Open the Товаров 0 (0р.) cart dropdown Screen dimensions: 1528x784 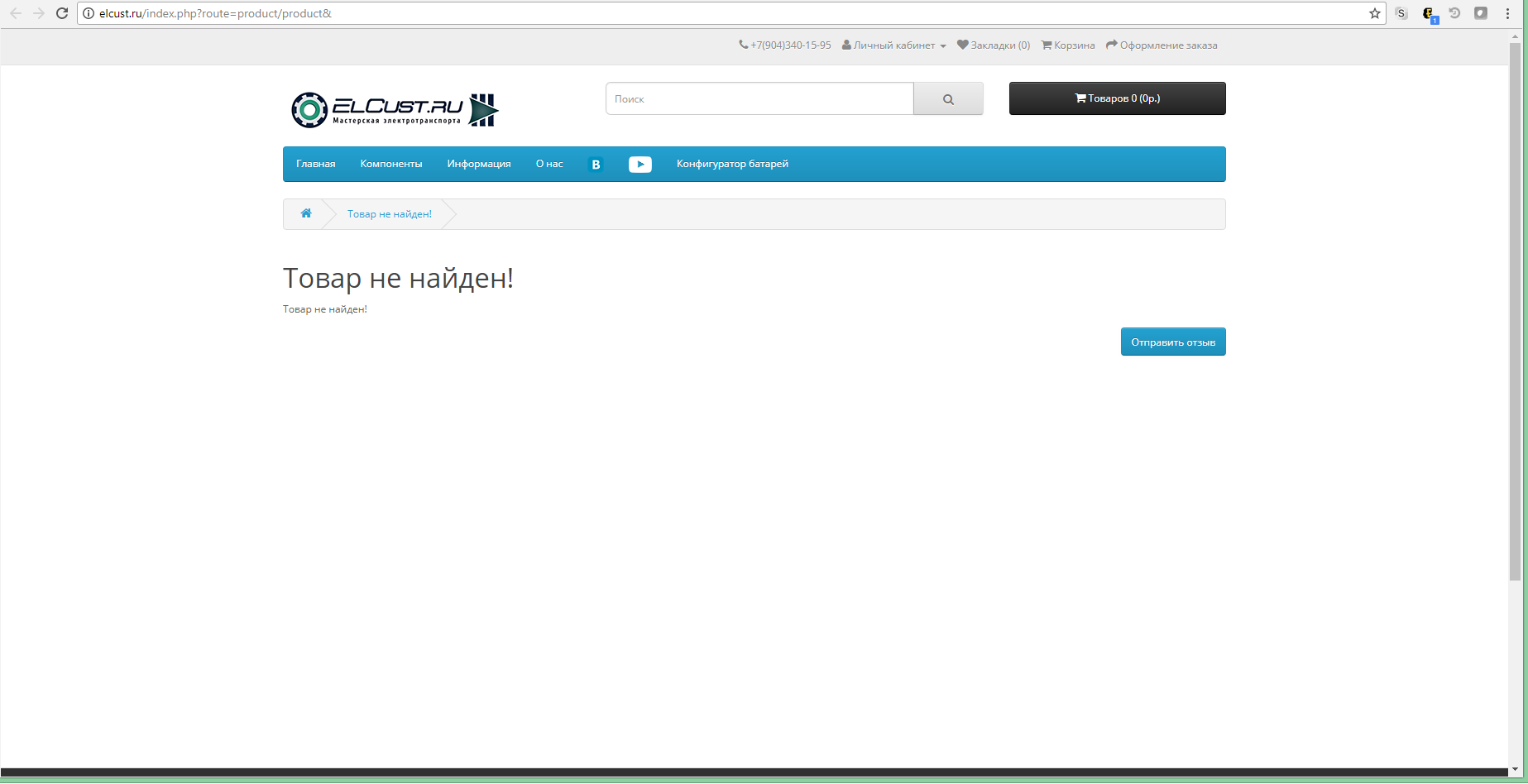pos(1117,98)
